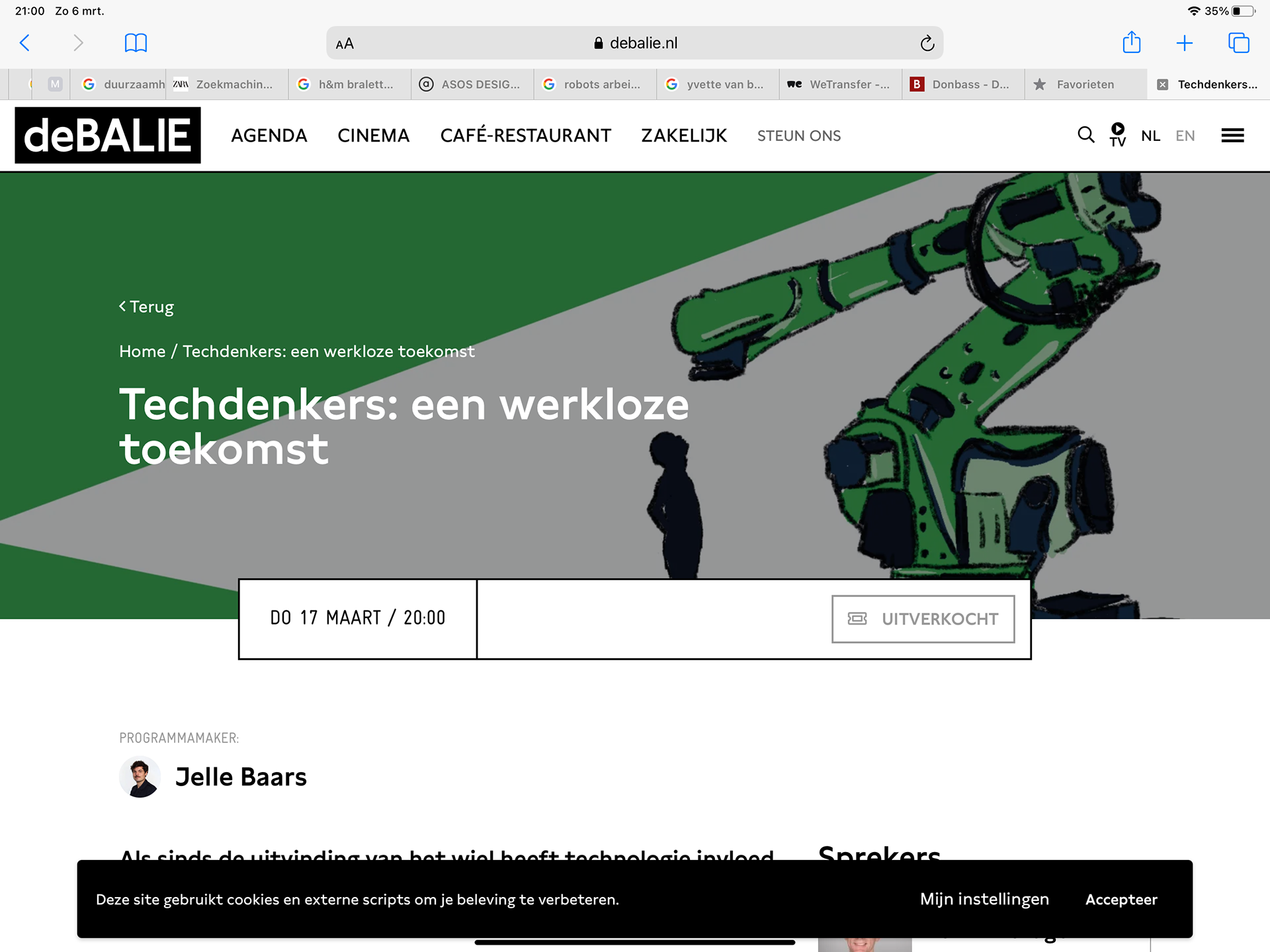This screenshot has width=1270, height=952.
Task: Open the Safari share sheet
Action: click(1131, 43)
